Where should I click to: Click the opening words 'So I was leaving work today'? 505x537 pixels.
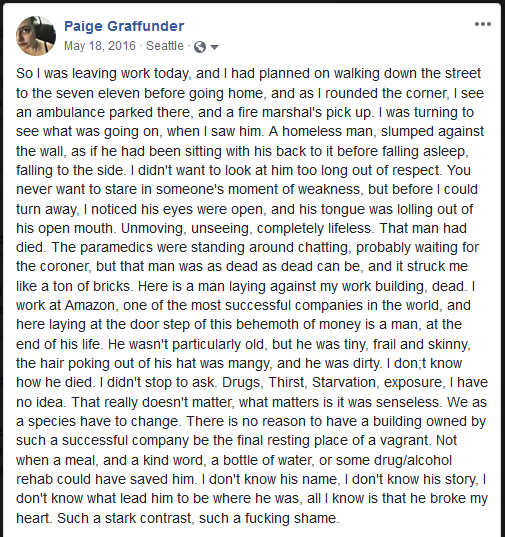point(102,74)
